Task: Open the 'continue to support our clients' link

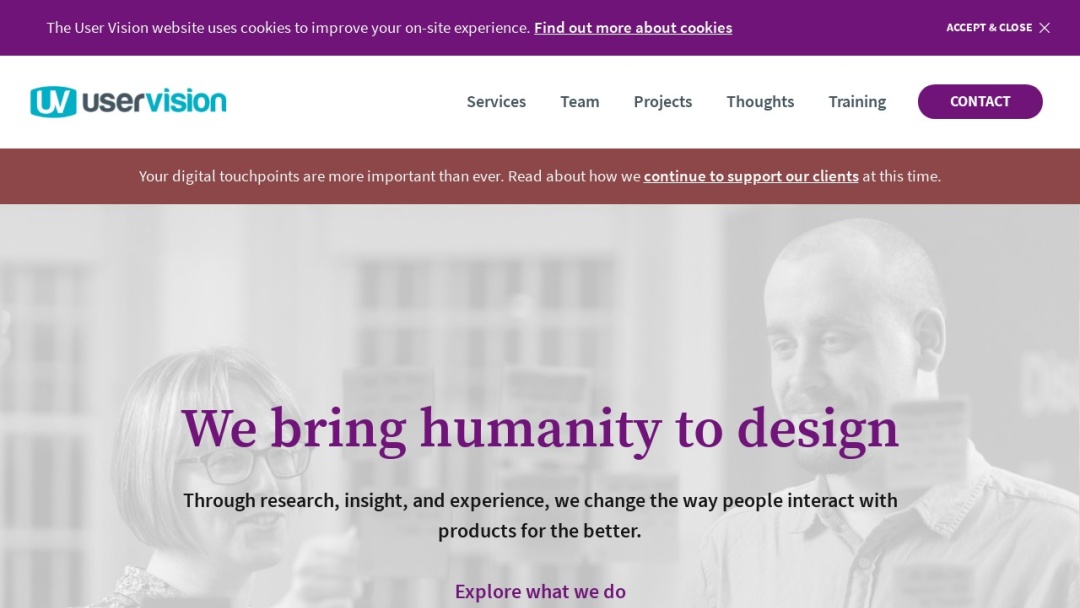Action: (x=751, y=176)
